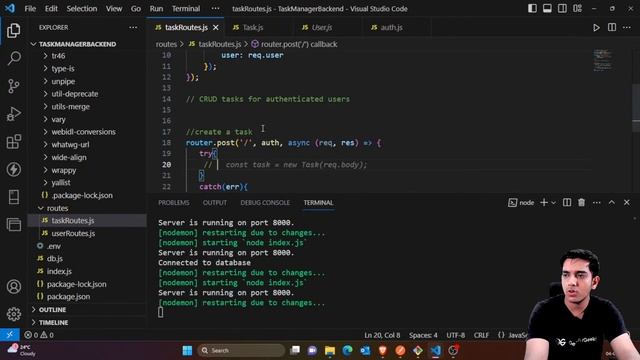Open the Terminal menu
The height and width of the screenshot is (360, 640).
(x=186, y=9)
